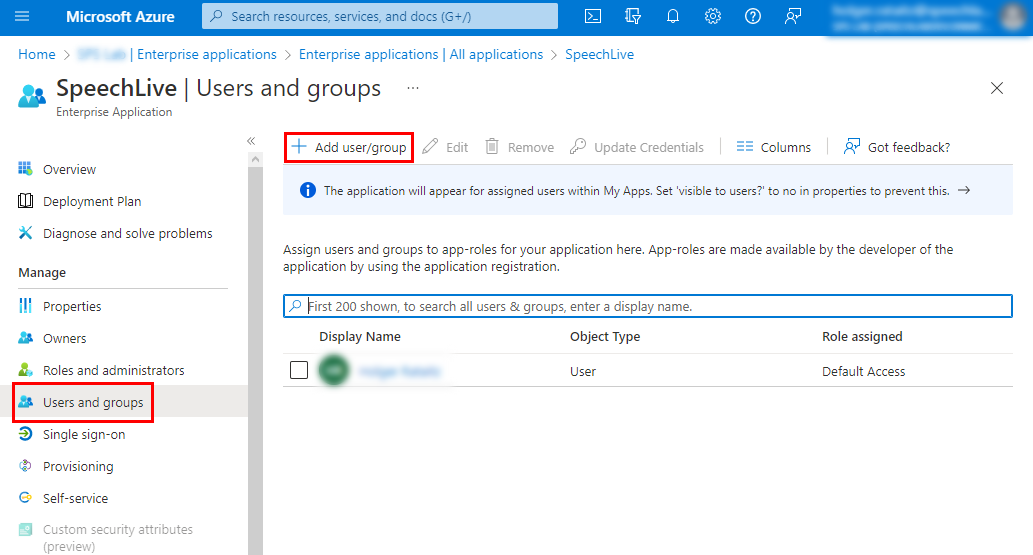Screen dimensions: 1033x555
Task: Open Directories and subscriptions filter icon
Action: click(633, 16)
